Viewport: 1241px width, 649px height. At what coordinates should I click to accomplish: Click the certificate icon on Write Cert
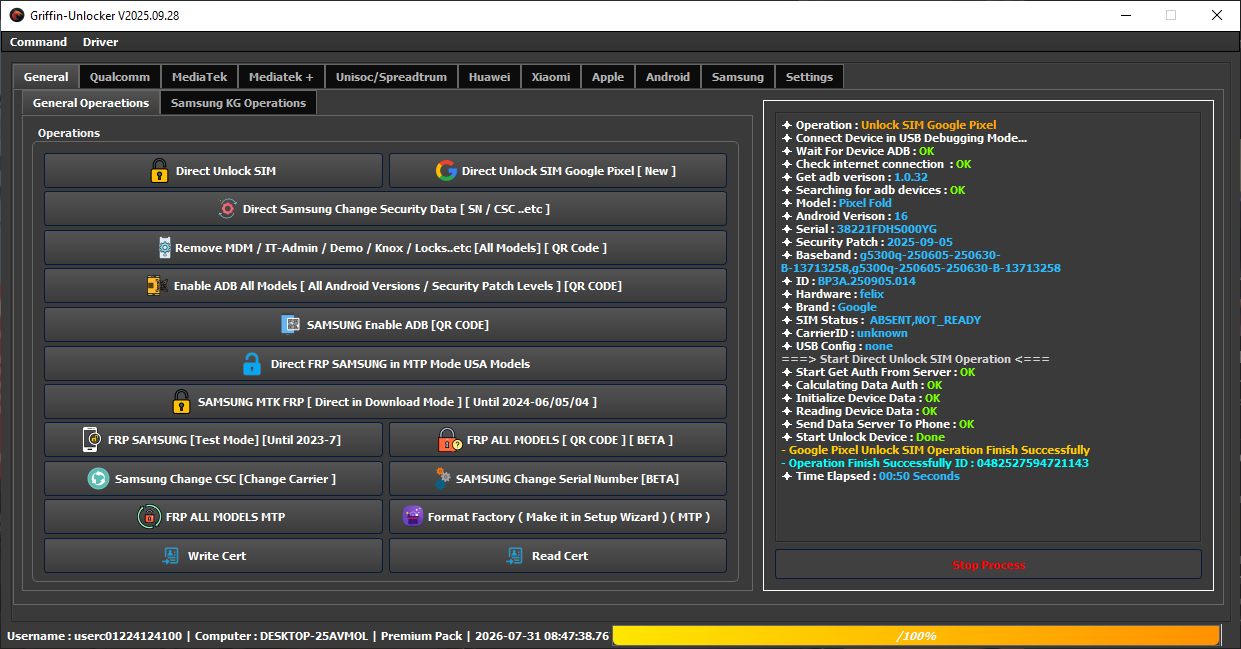(171, 556)
